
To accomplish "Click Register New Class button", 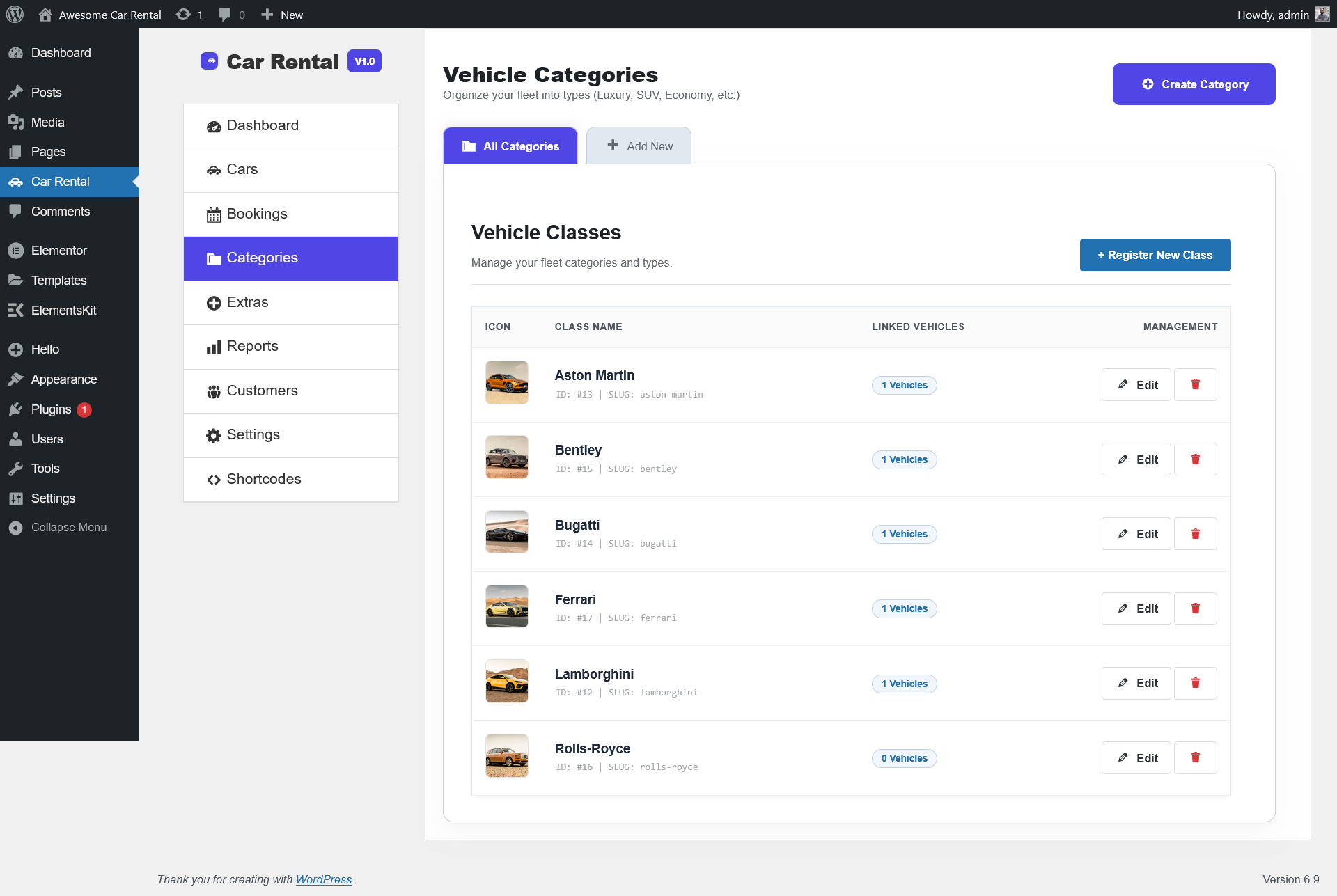I will pyautogui.click(x=1155, y=255).
